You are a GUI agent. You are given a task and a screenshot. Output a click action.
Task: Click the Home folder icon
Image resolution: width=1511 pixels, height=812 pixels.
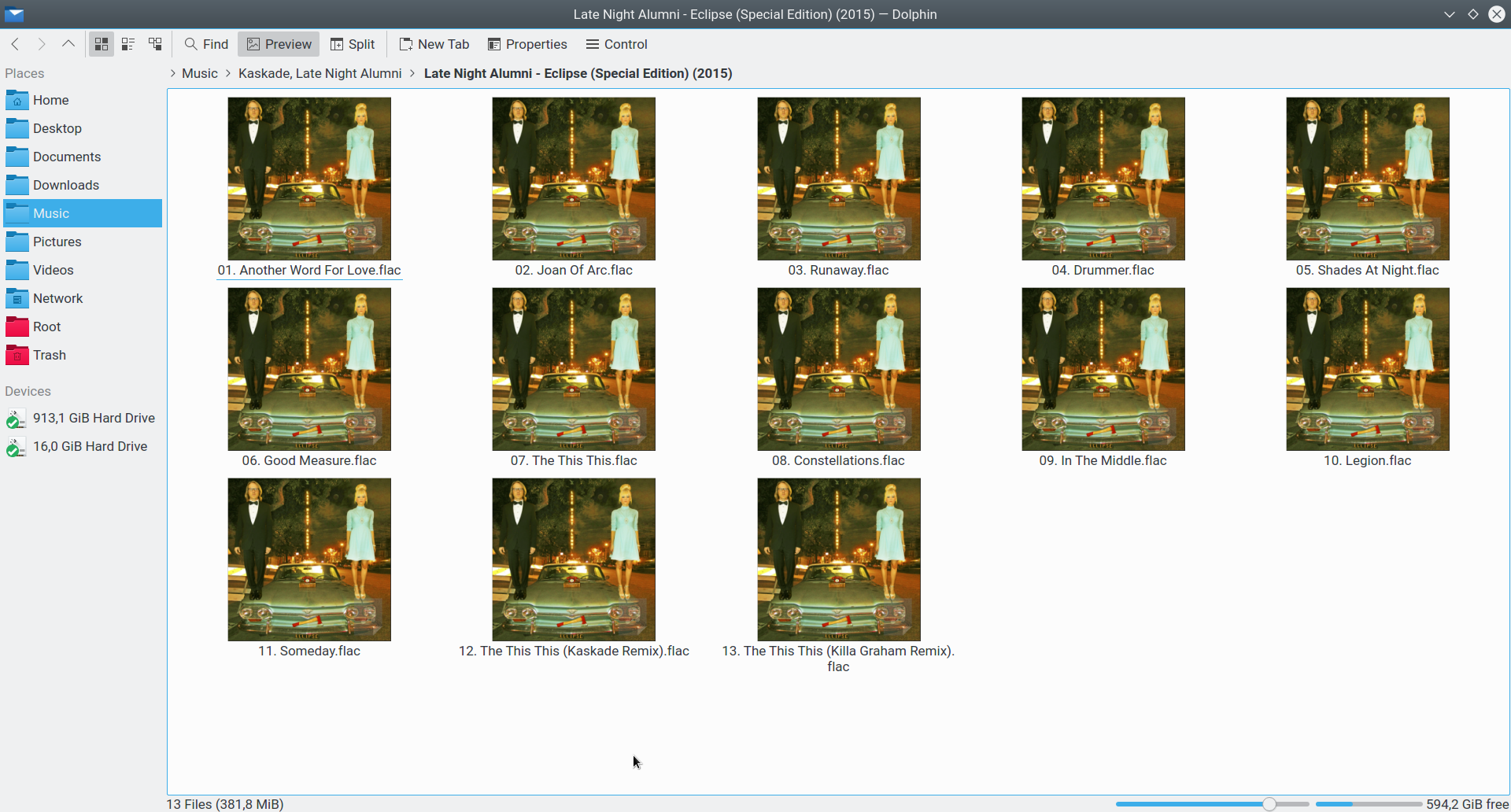[17, 100]
